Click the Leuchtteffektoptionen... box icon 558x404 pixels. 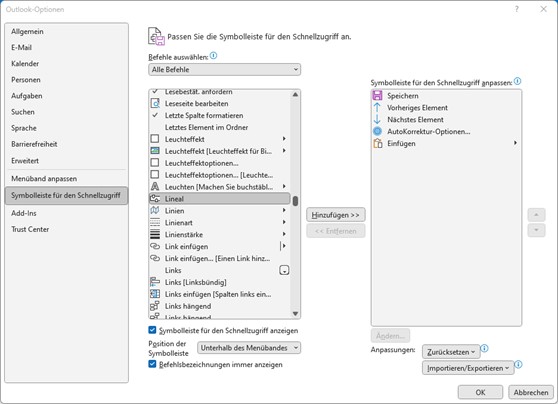tap(155, 163)
